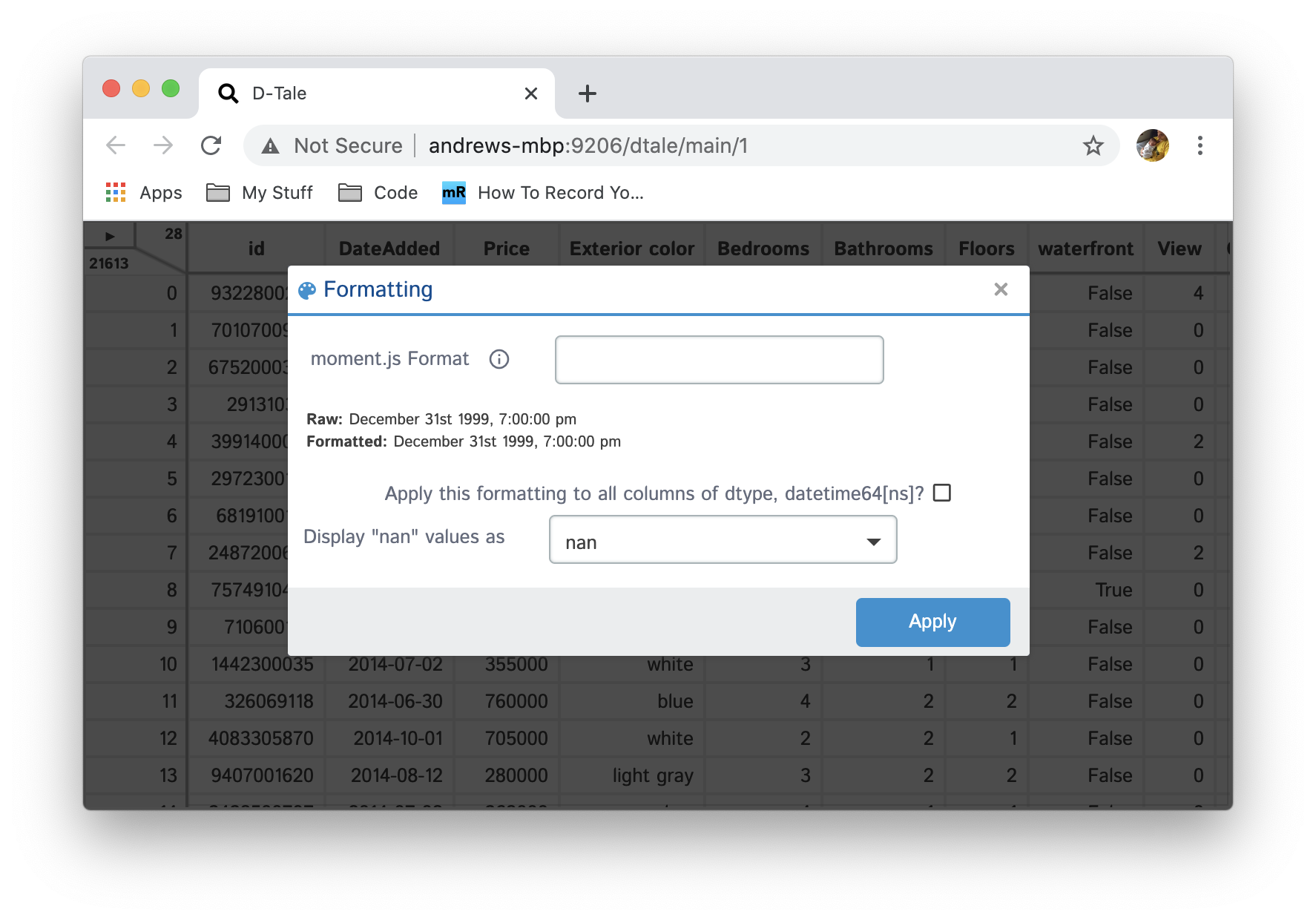The image size is (1316, 920).
Task: Focus the moment.js Format input field
Action: click(x=719, y=360)
